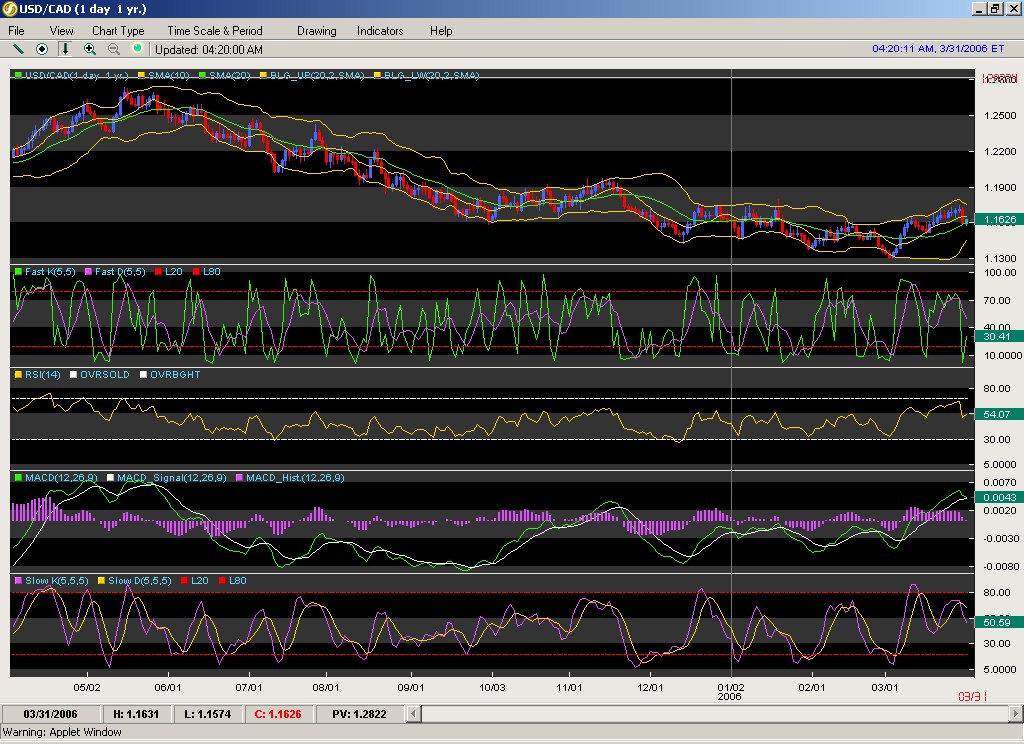Click the MACD_Hist legend marker

point(239,478)
